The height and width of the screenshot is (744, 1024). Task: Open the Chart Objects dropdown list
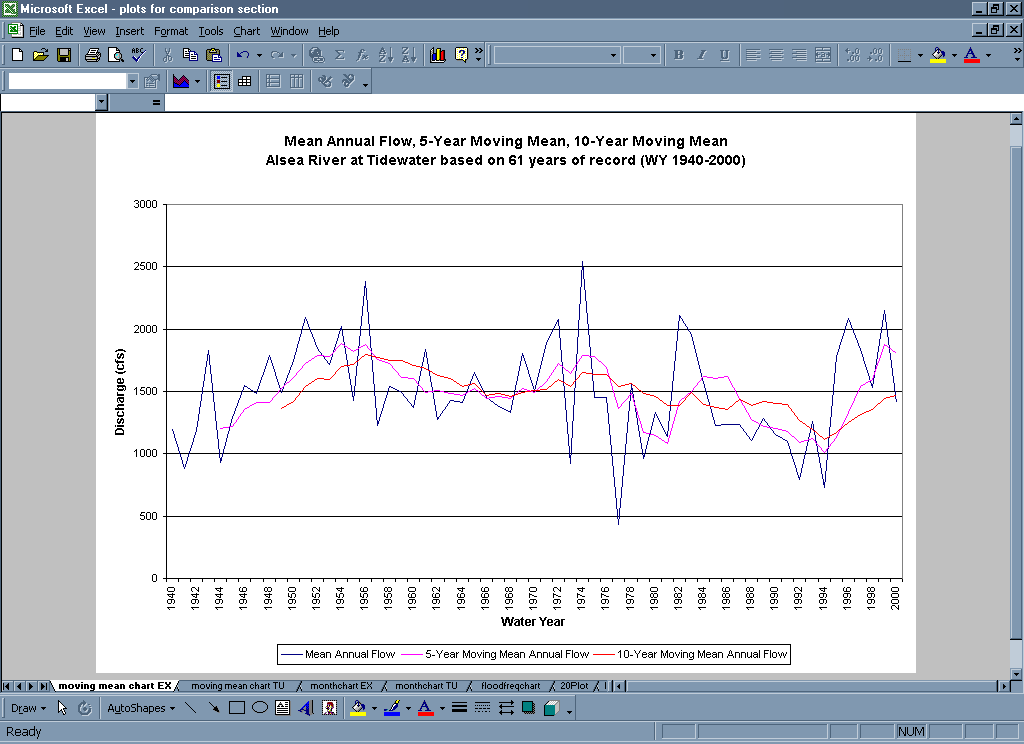[x=133, y=81]
